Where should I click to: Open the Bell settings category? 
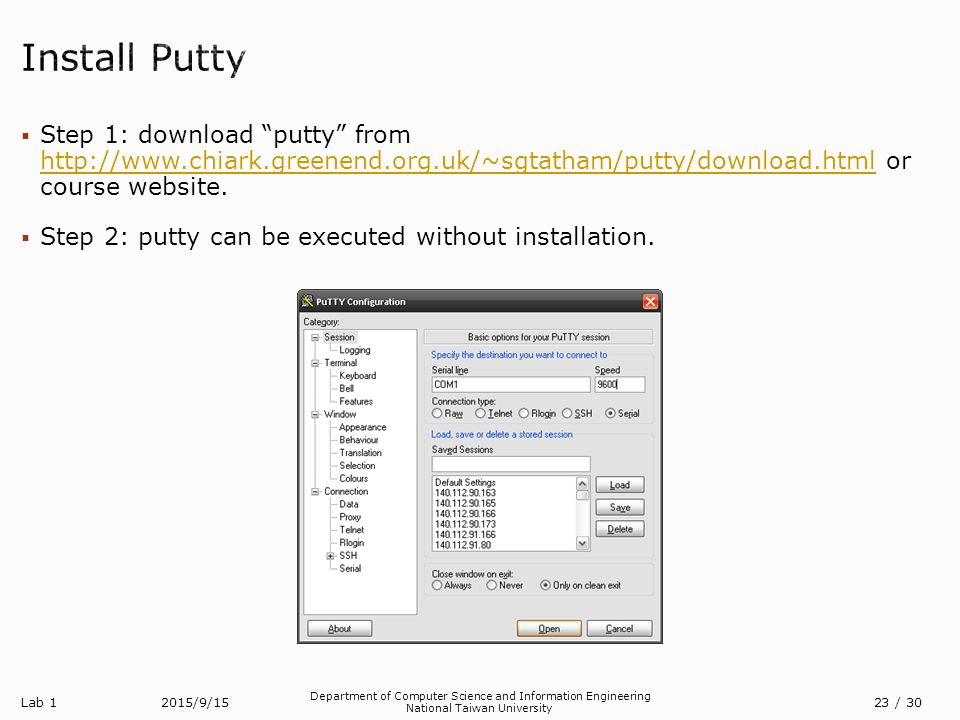tap(347, 389)
